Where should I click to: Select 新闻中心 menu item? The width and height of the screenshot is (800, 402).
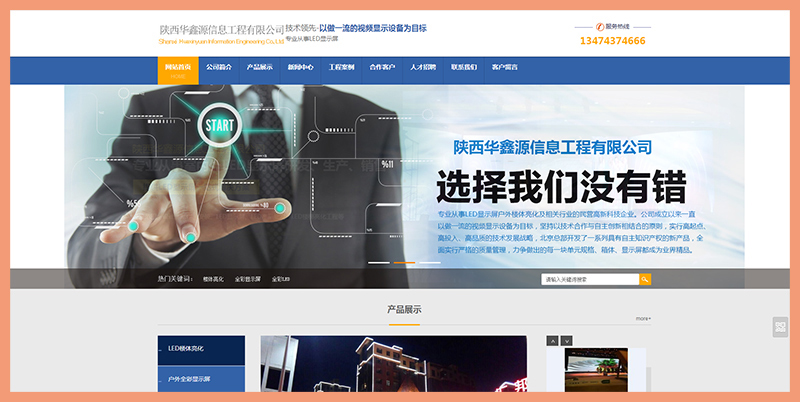[301, 67]
